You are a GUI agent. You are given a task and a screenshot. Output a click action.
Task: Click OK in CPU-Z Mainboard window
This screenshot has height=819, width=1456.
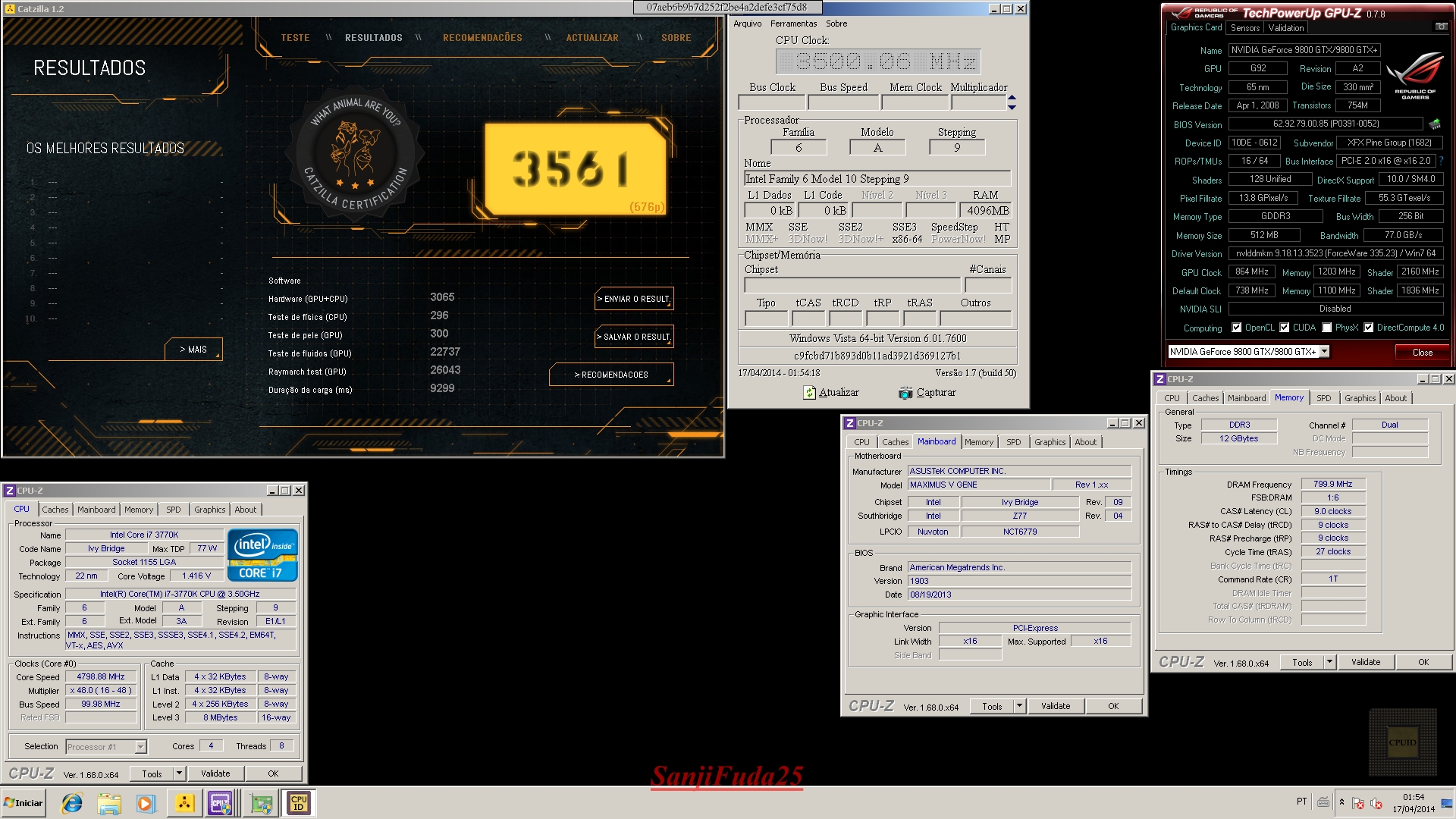click(1113, 706)
